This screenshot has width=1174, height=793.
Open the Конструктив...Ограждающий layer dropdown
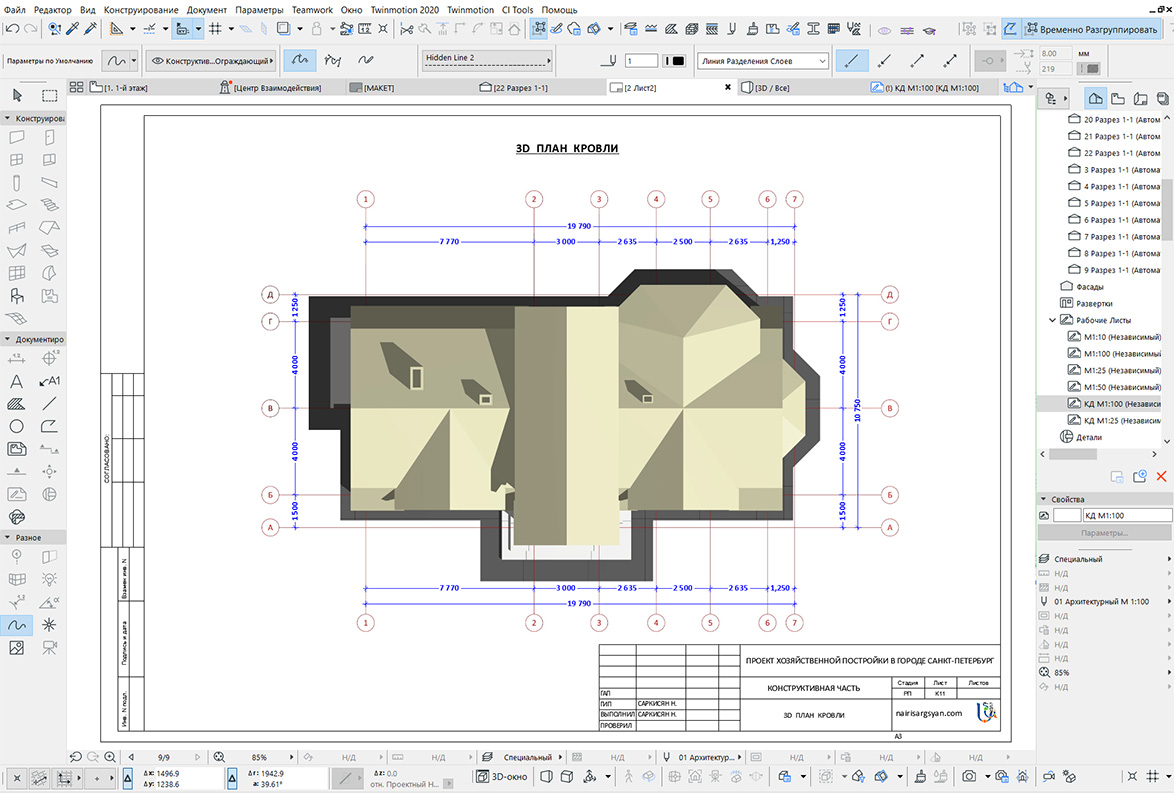coord(211,61)
